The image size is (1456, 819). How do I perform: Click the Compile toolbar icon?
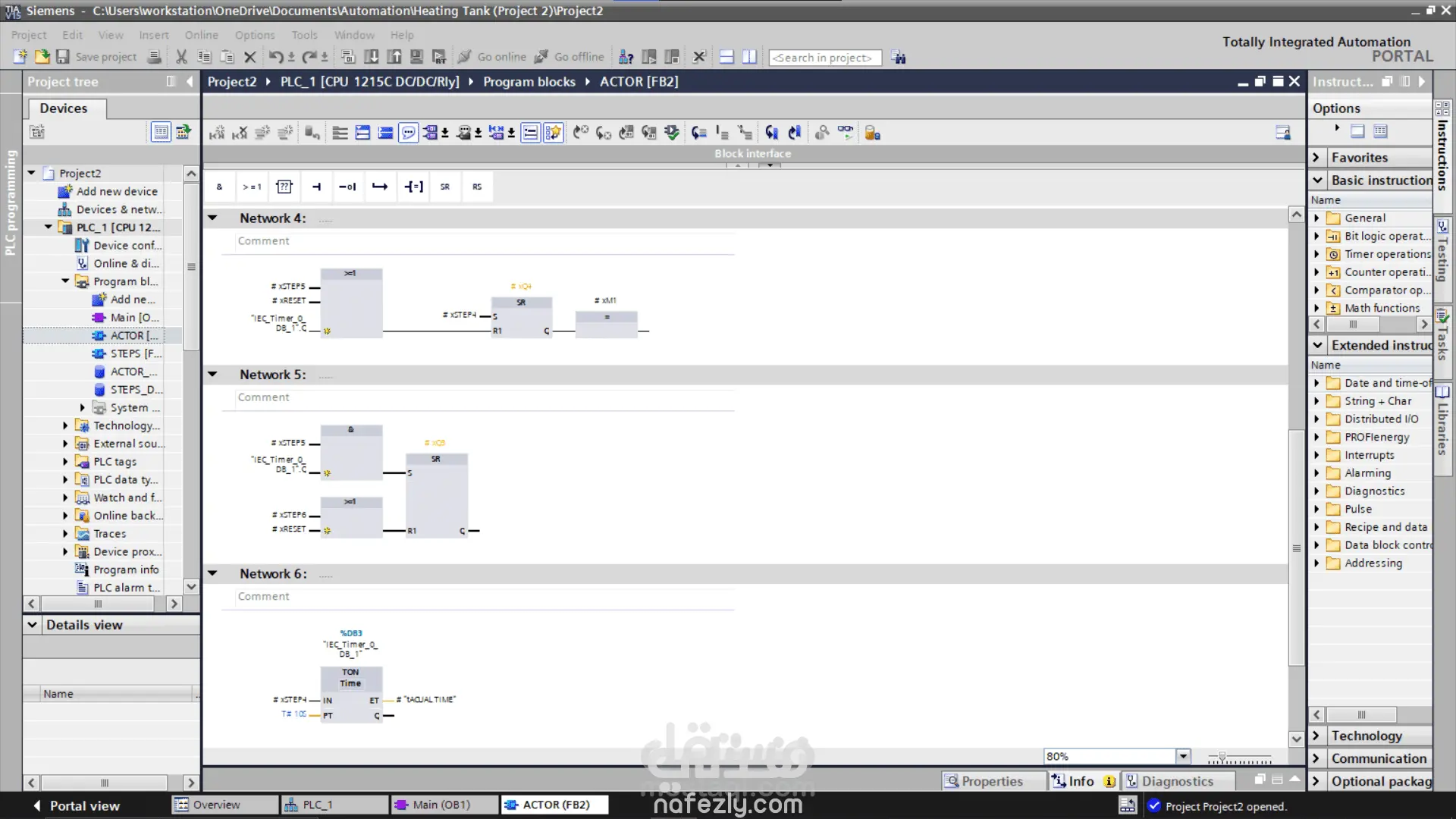pos(348,57)
